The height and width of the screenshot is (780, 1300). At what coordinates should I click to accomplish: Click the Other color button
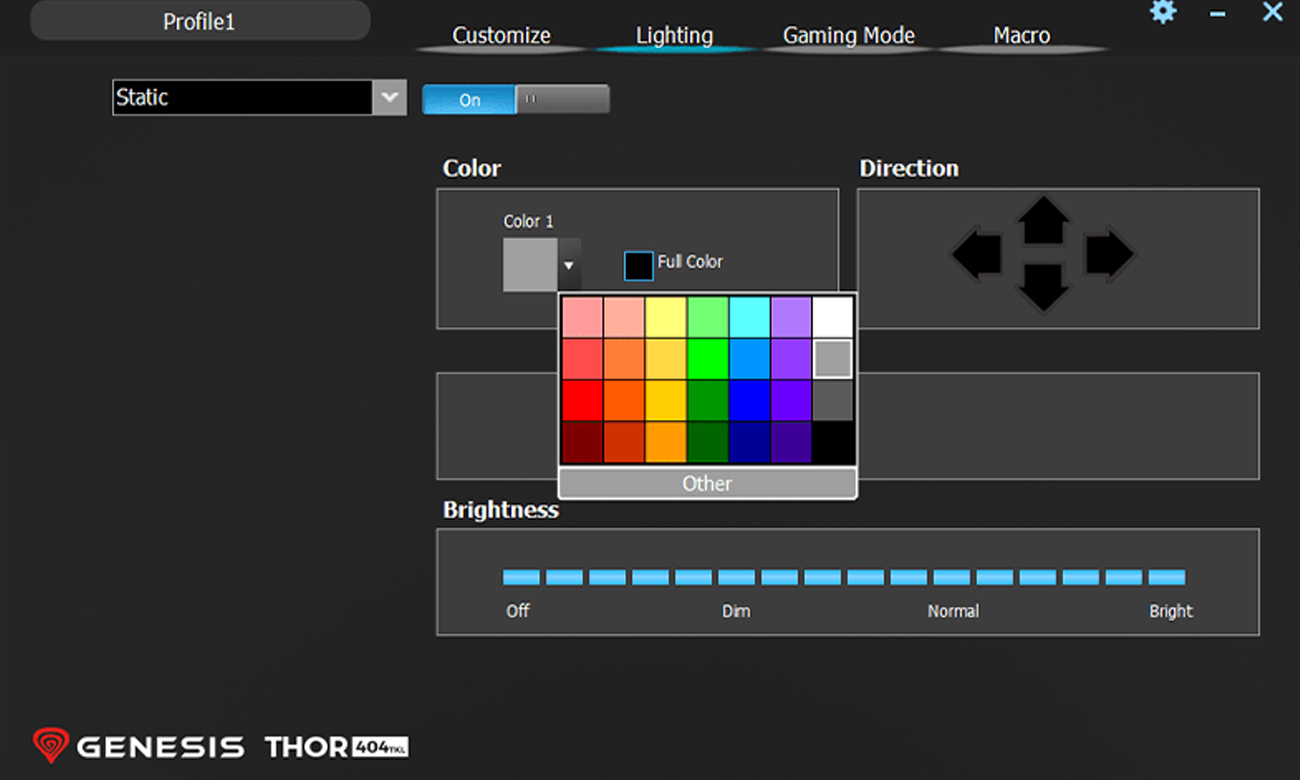click(707, 483)
